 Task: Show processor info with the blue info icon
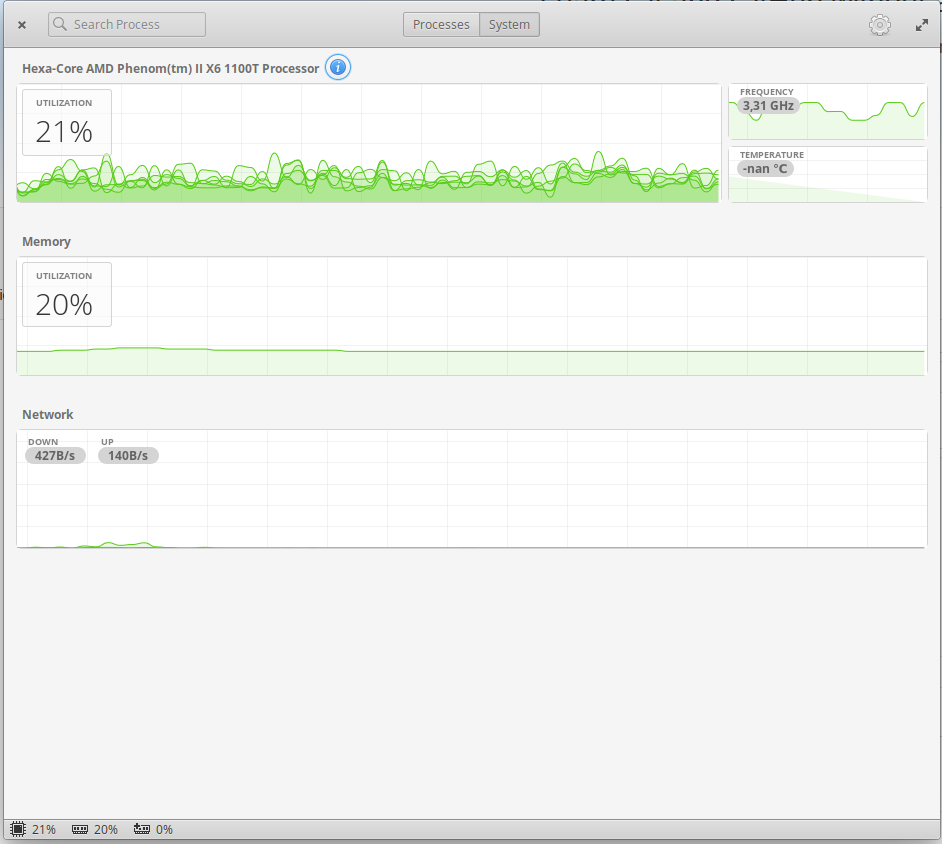coord(338,67)
